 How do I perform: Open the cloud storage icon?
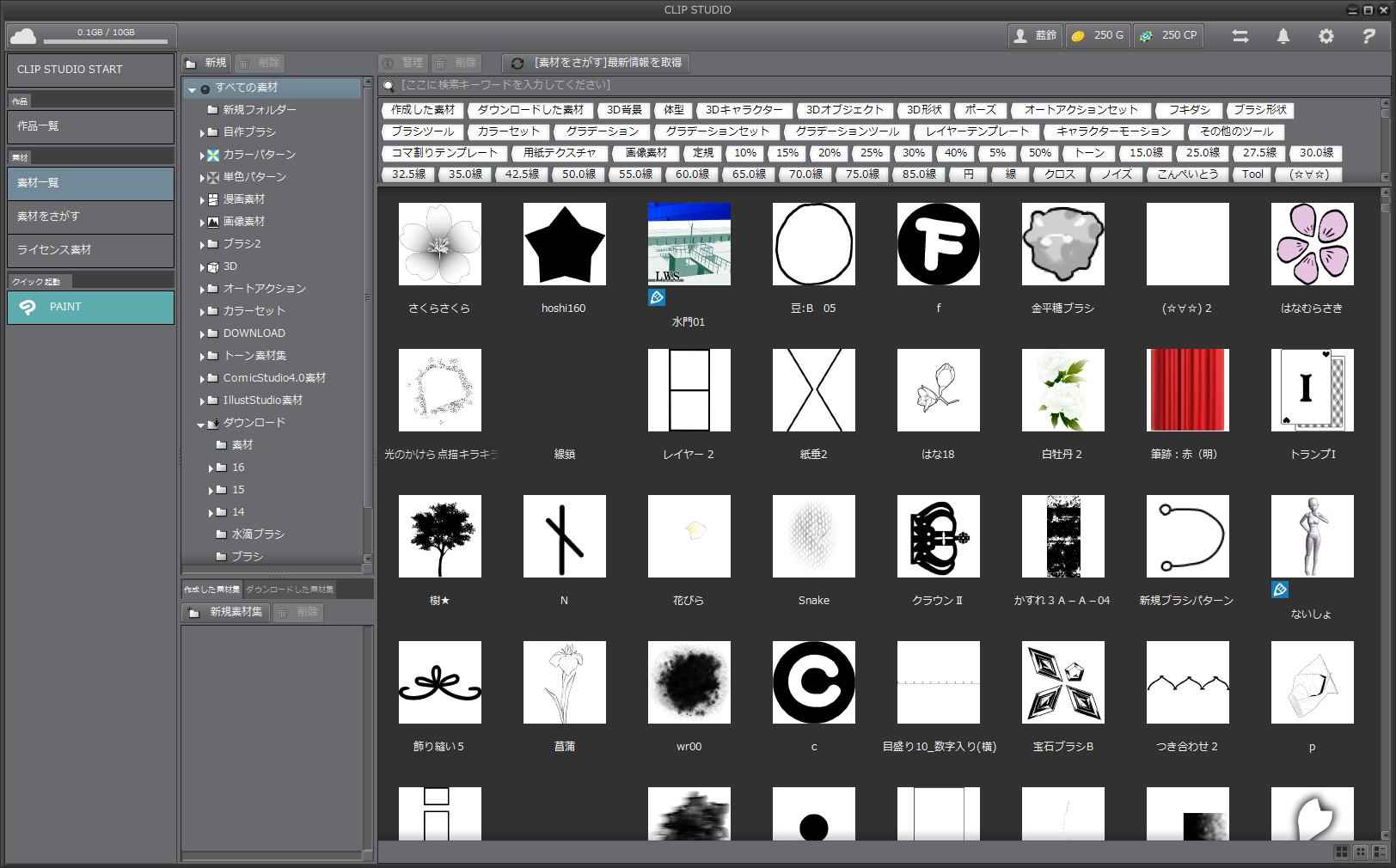pyautogui.click(x=23, y=36)
